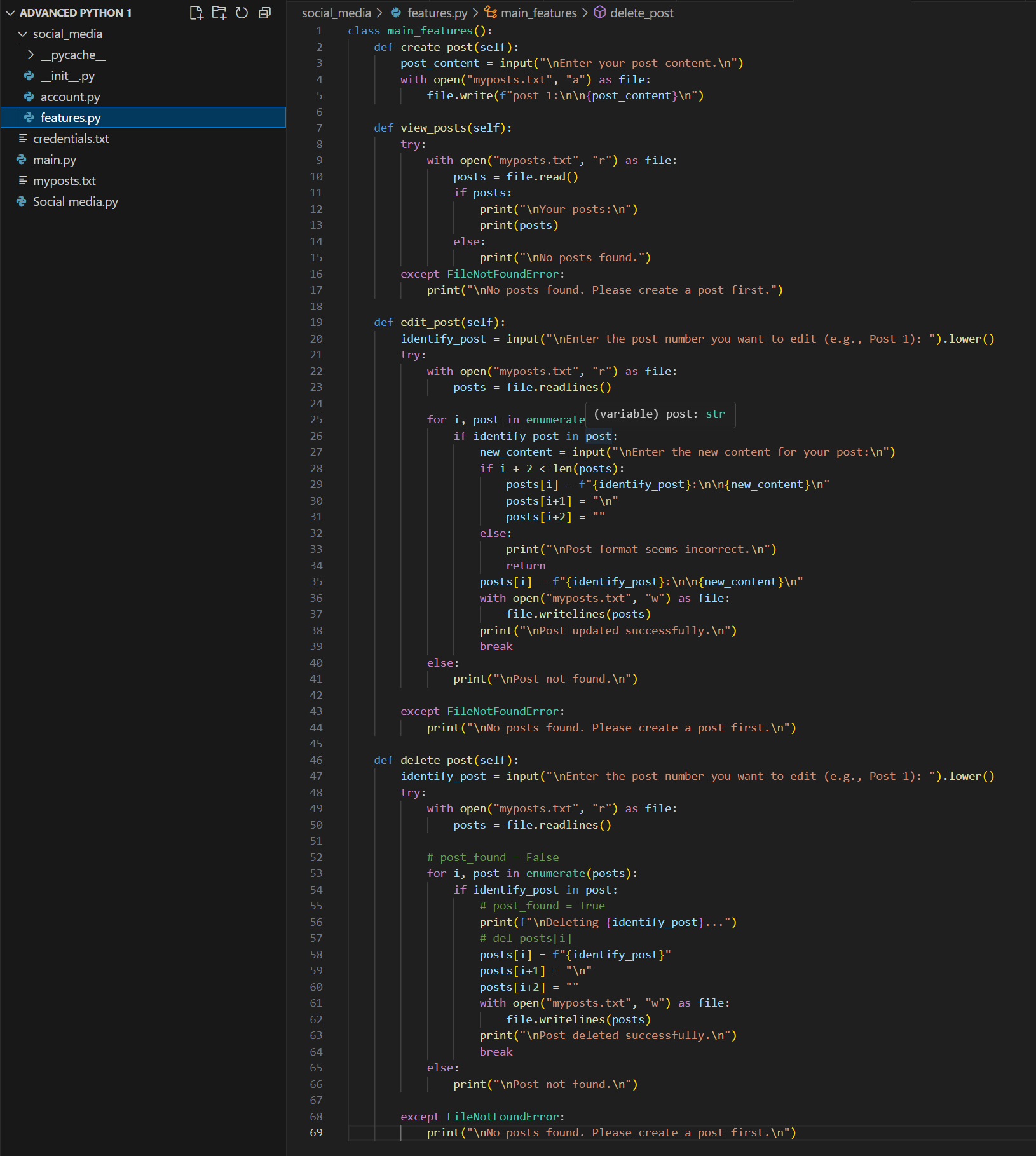This screenshot has width=1036, height=1156.
Task: Open the Social media.py file
Action: pos(75,201)
